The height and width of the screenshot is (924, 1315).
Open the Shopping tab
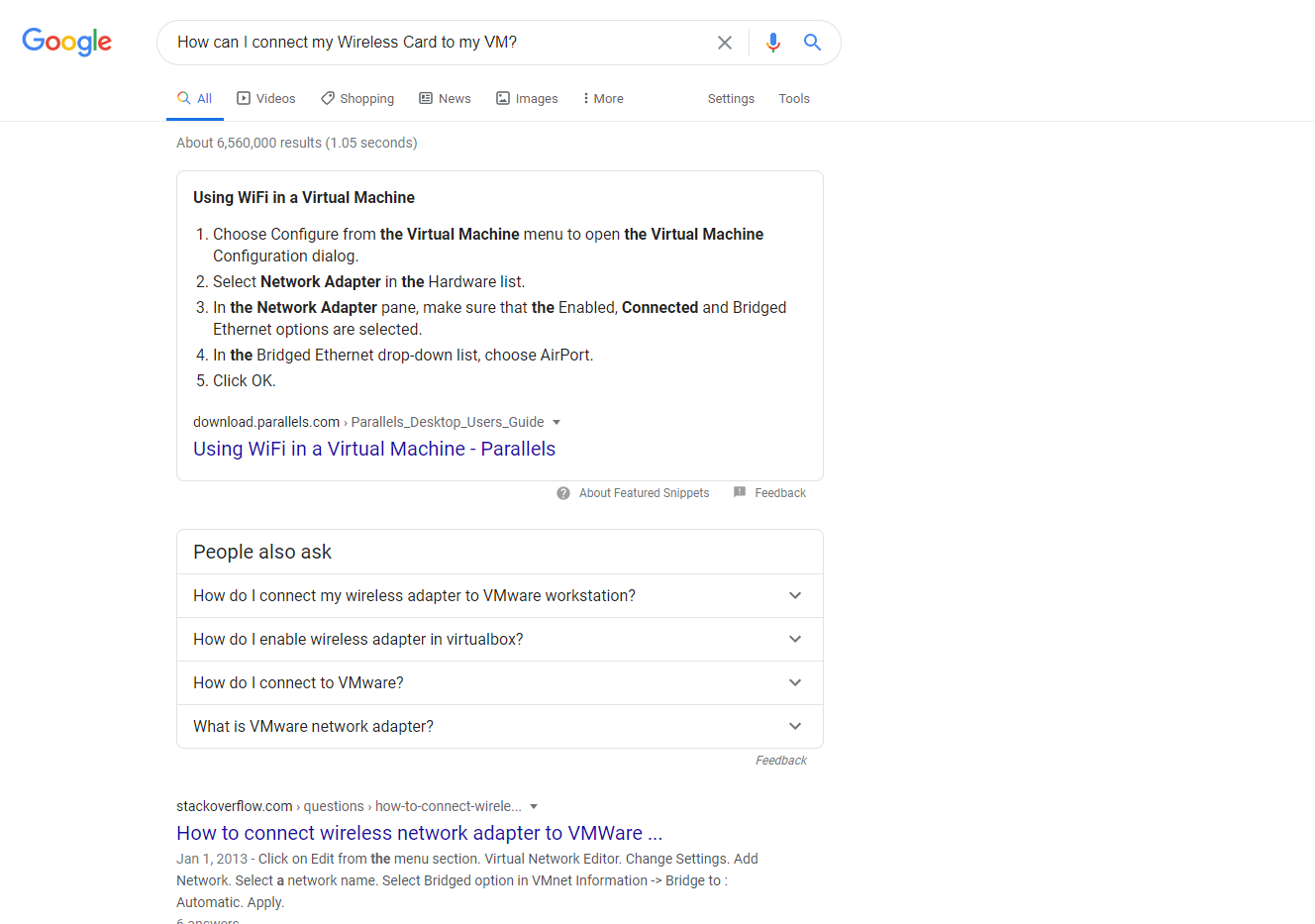tap(357, 99)
